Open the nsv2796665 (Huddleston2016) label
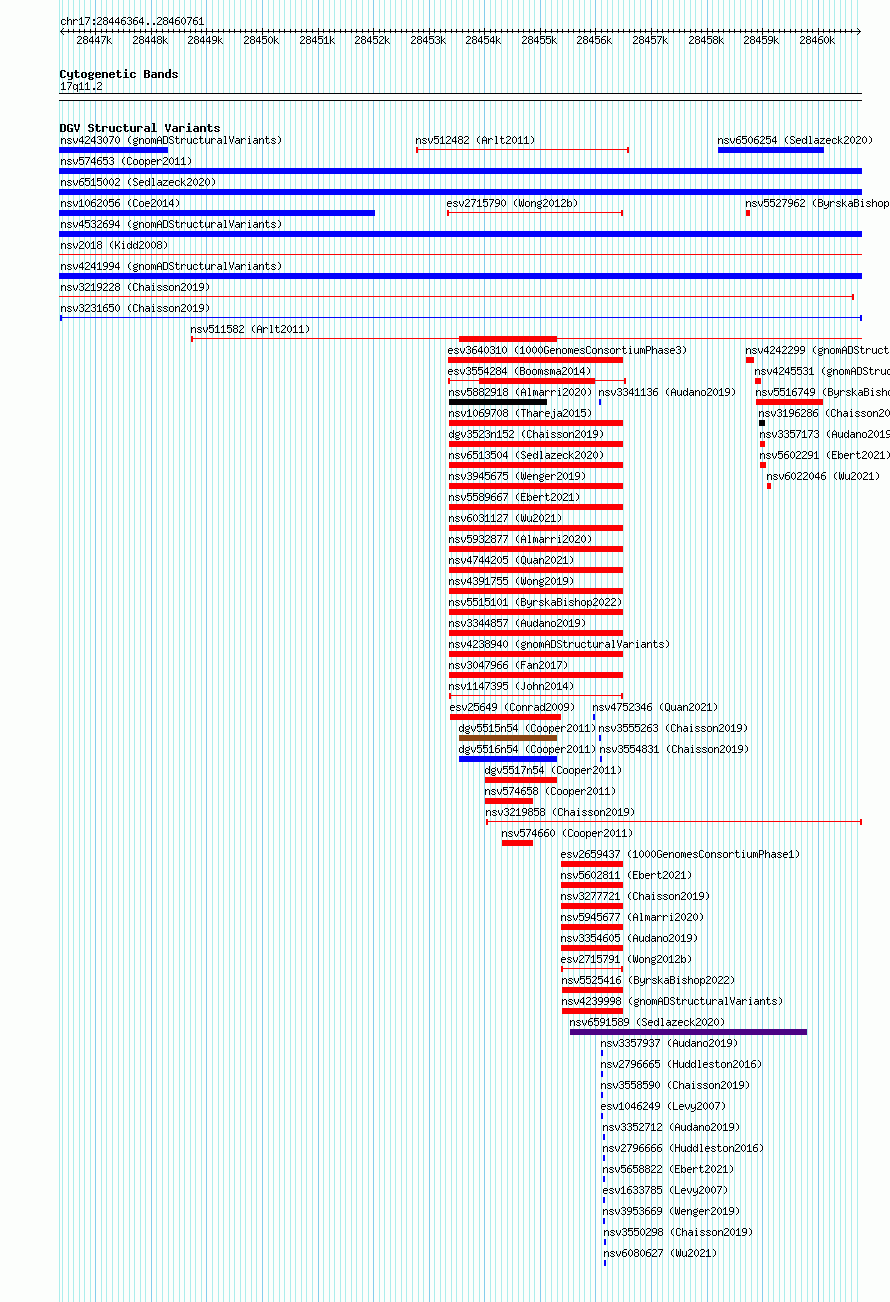This screenshot has height=1302, width=890. point(681,1064)
